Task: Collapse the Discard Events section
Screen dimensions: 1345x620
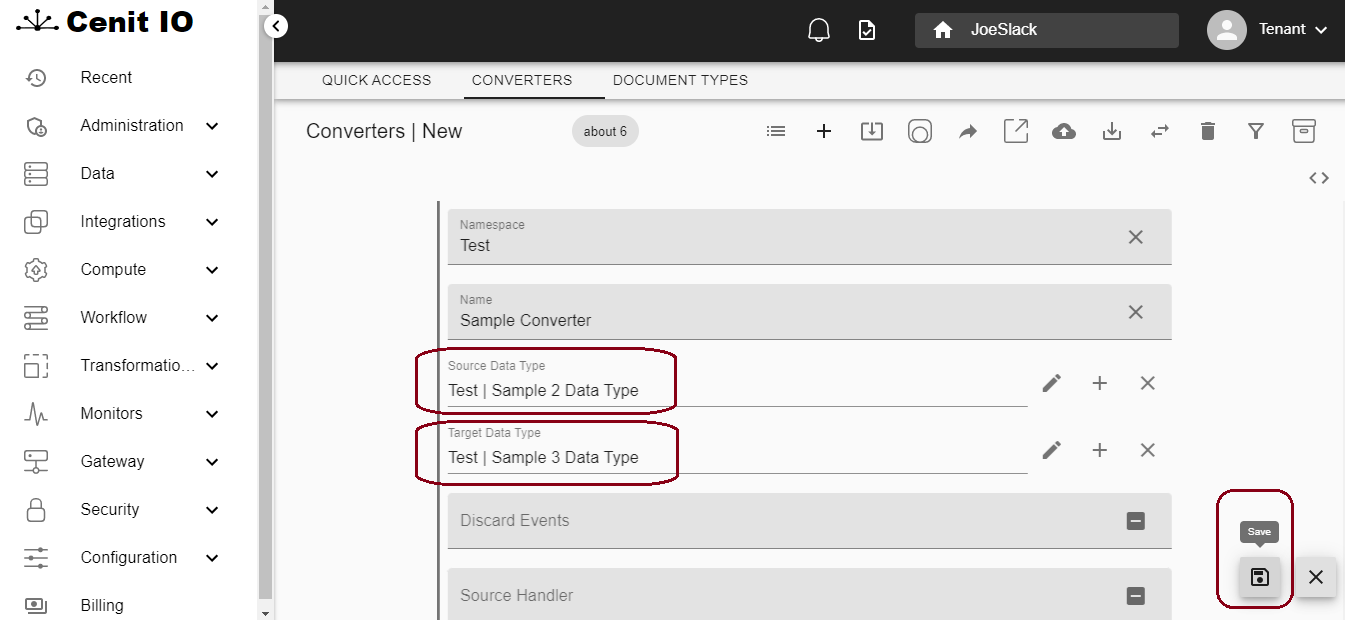Action: [1135, 520]
